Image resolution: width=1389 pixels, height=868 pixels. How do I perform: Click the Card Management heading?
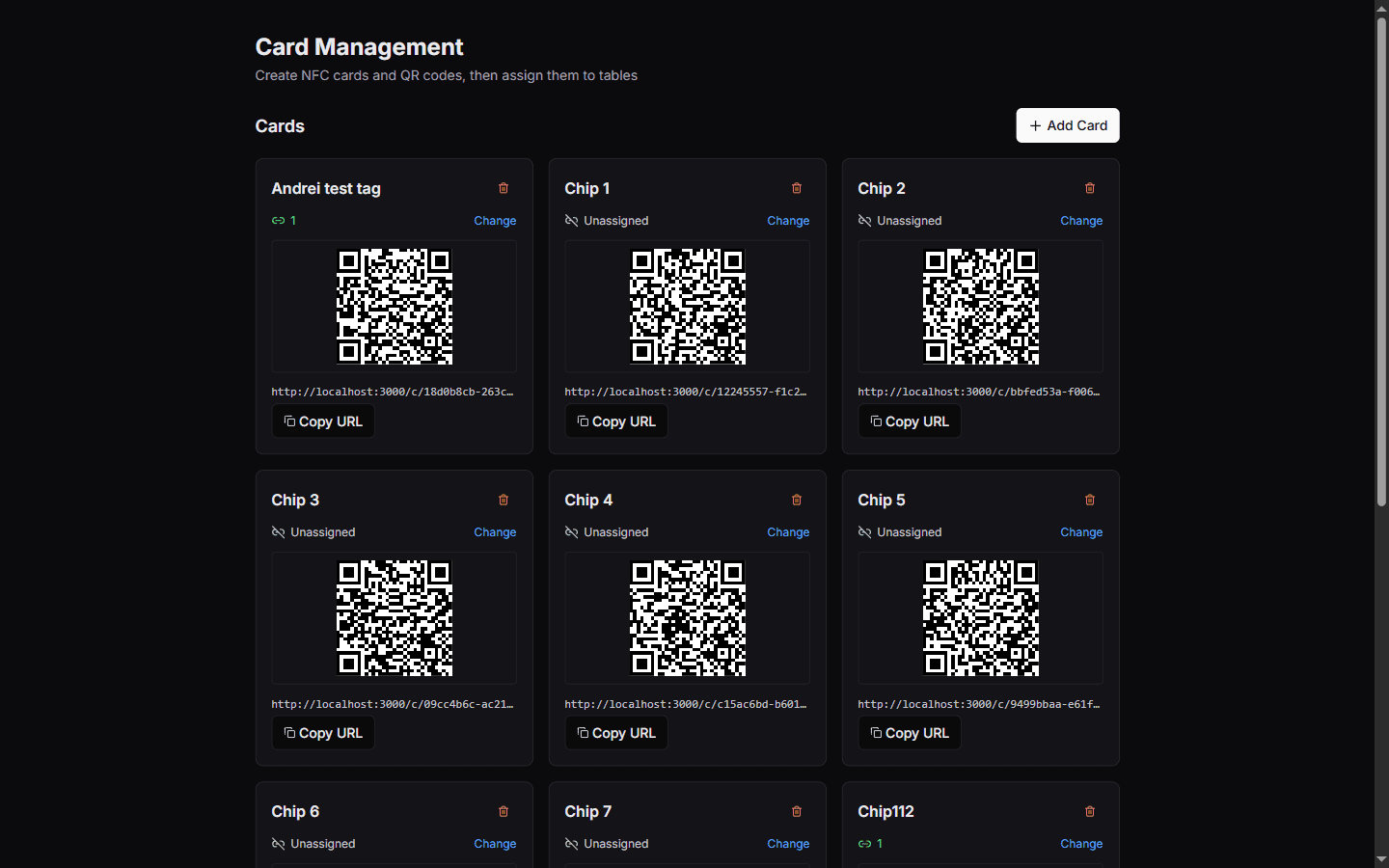(359, 47)
